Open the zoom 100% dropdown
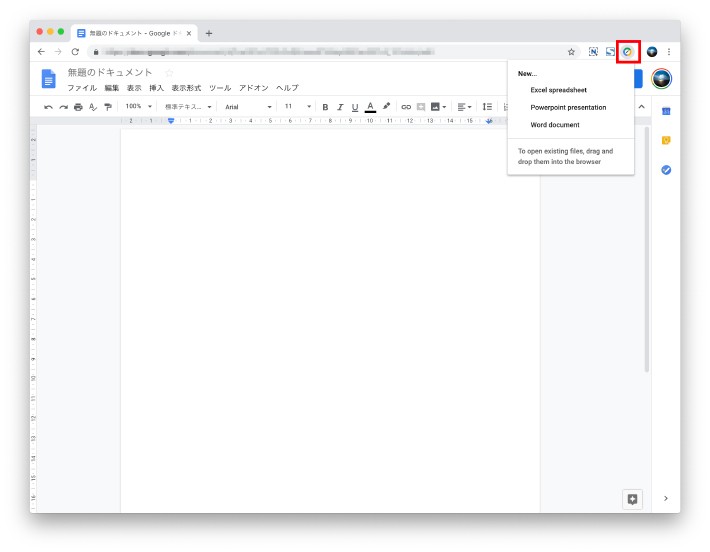Image resolution: width=710 pixels, height=552 pixels. pos(139,106)
